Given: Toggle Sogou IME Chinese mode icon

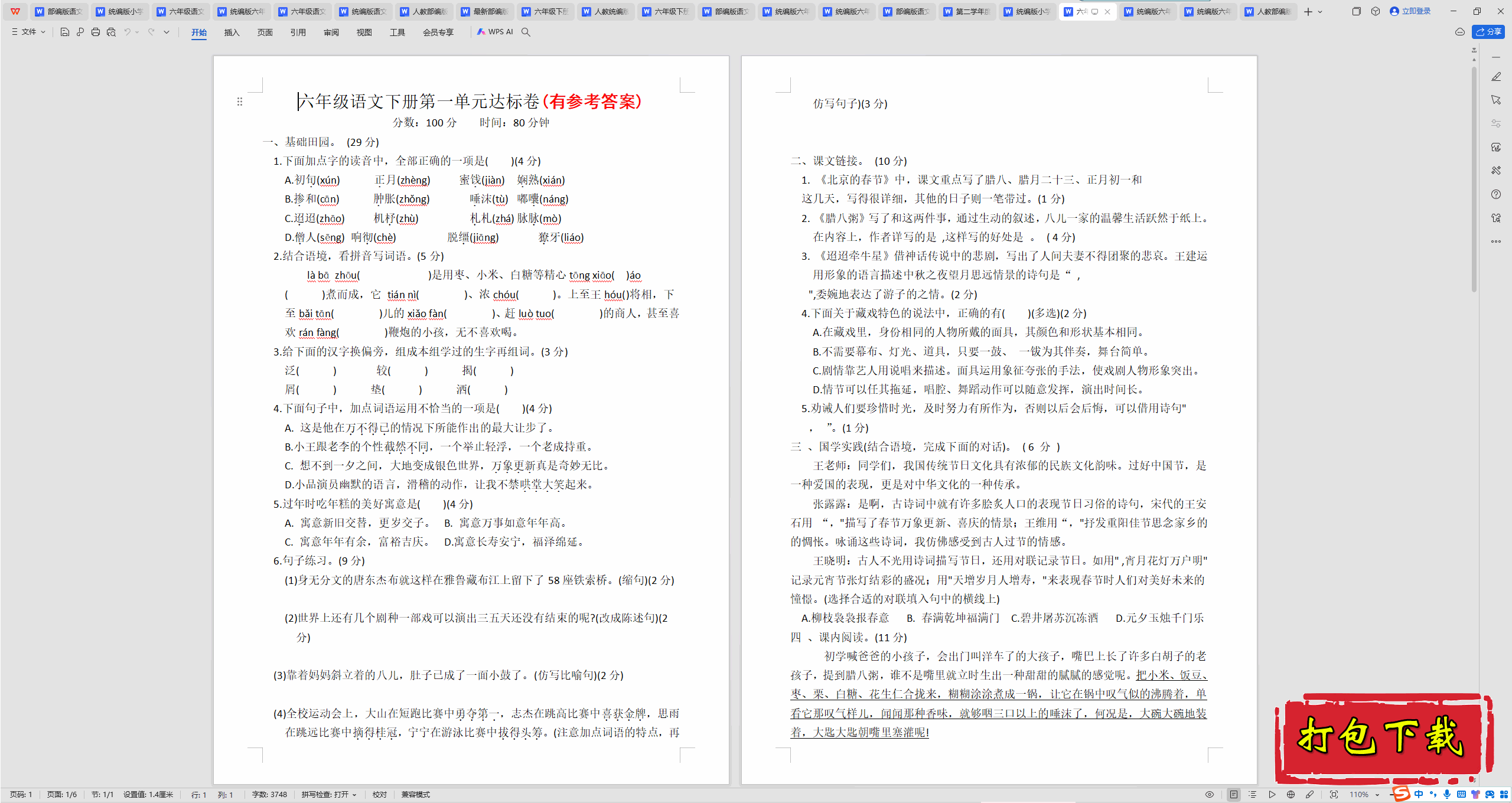Looking at the screenshot, I should [1419, 795].
